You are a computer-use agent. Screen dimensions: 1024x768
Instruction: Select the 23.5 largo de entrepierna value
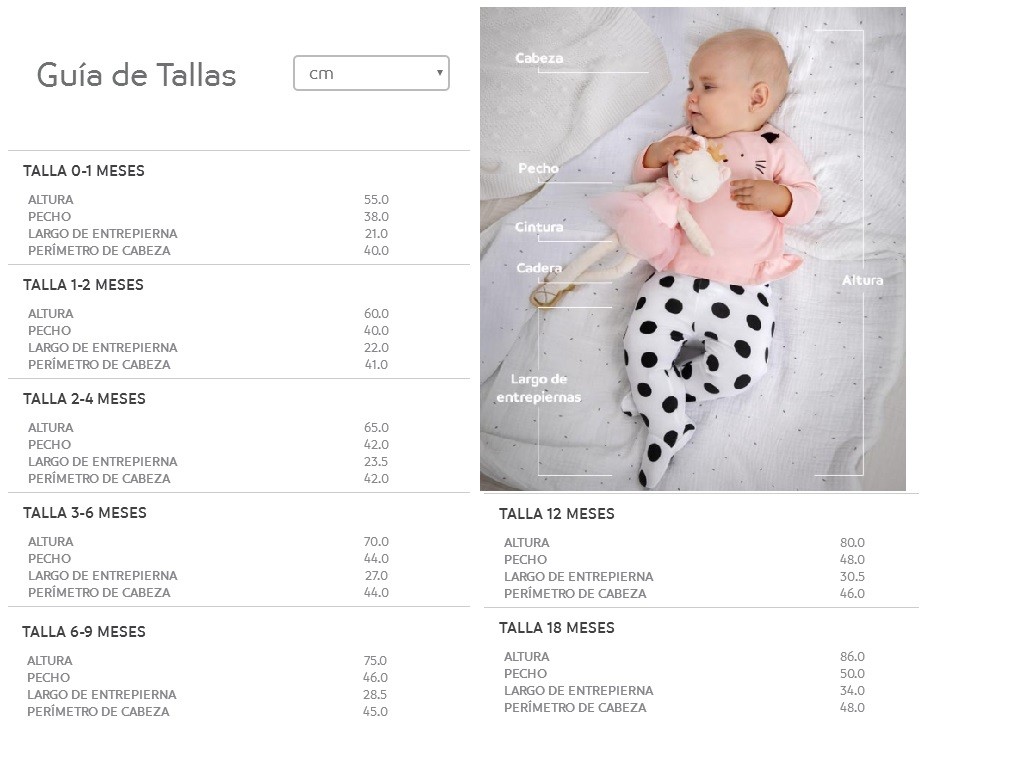(376, 462)
